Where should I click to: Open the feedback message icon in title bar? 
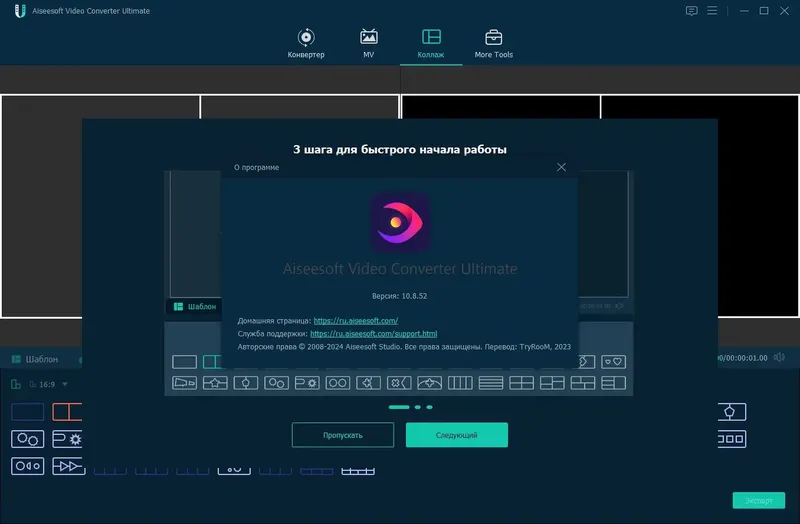[x=691, y=11]
